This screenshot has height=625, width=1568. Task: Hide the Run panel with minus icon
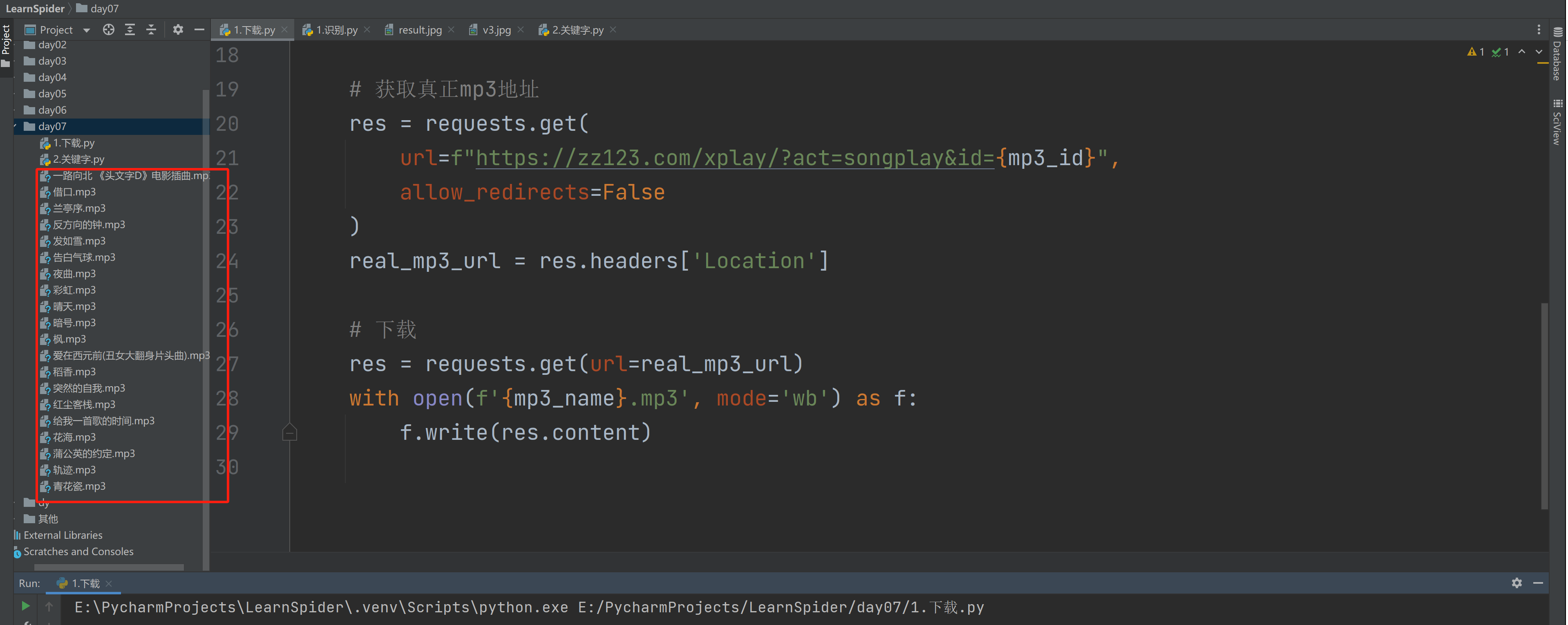click(x=1538, y=583)
